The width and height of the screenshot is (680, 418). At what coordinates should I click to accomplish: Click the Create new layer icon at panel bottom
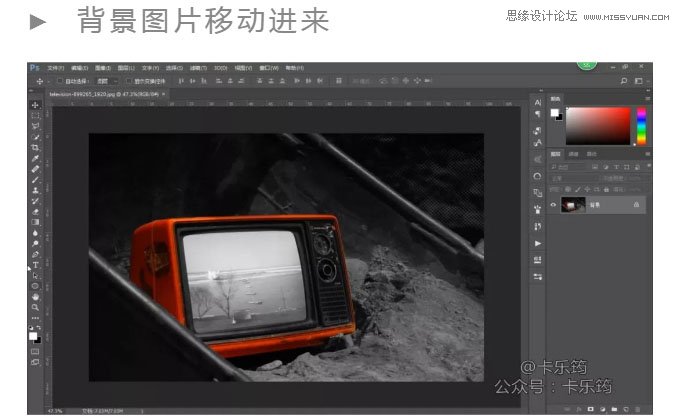(626, 409)
